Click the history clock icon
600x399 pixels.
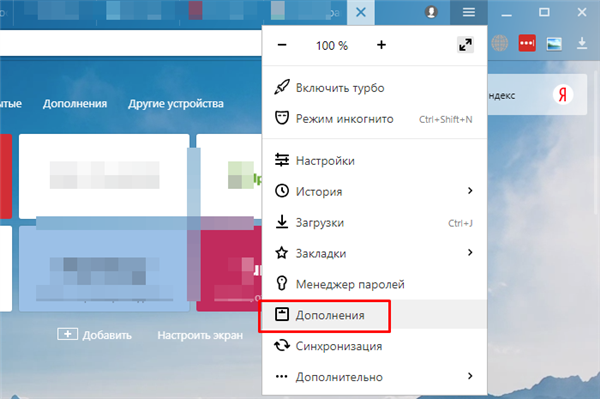click(x=282, y=191)
